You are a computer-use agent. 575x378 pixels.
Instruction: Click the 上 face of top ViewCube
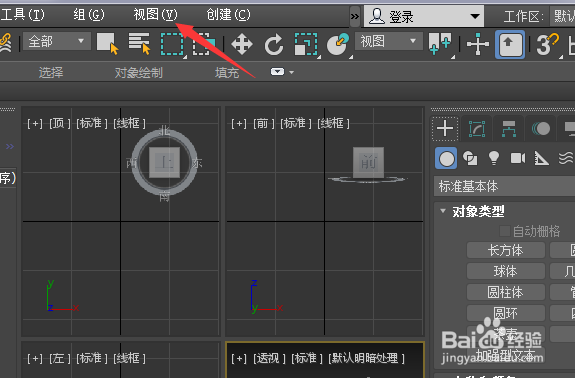pos(165,162)
